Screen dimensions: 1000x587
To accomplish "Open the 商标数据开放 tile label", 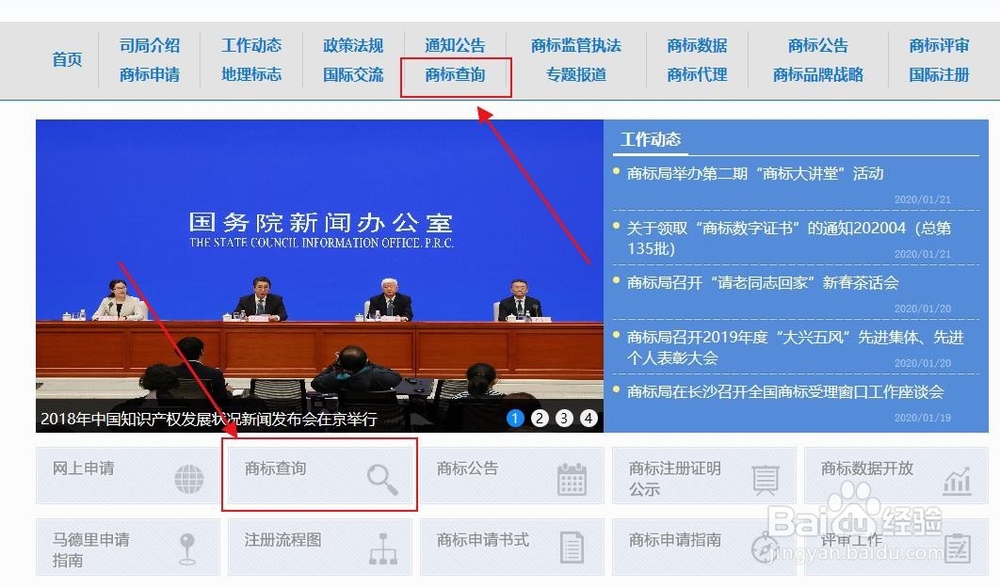I will point(867,468).
